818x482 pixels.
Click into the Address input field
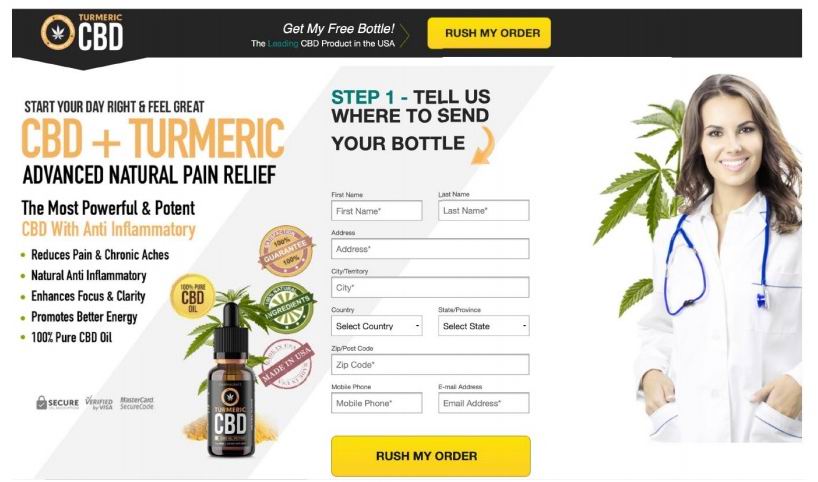pyautogui.click(x=430, y=249)
